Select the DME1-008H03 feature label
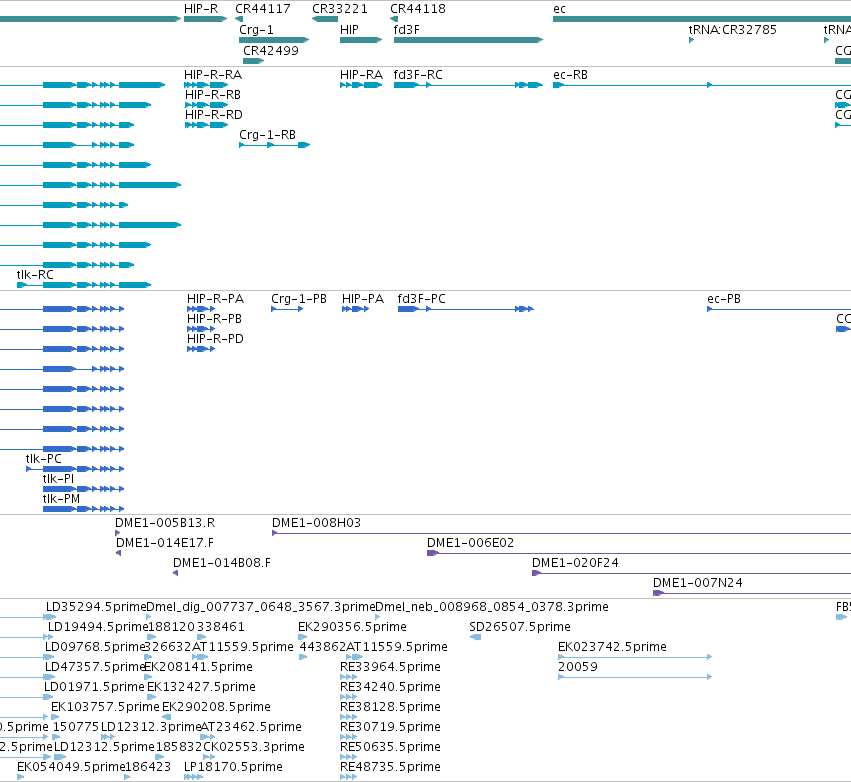Screen dimensions: 851x782 coord(316,523)
